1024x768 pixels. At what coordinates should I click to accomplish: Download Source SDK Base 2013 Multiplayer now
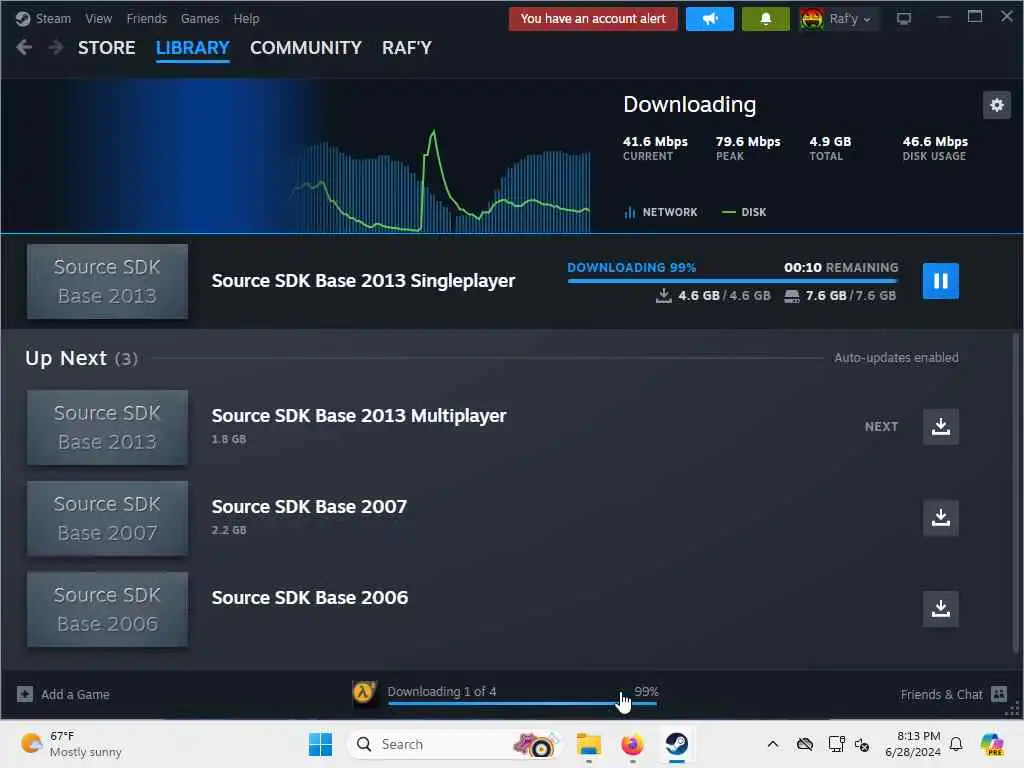point(940,426)
